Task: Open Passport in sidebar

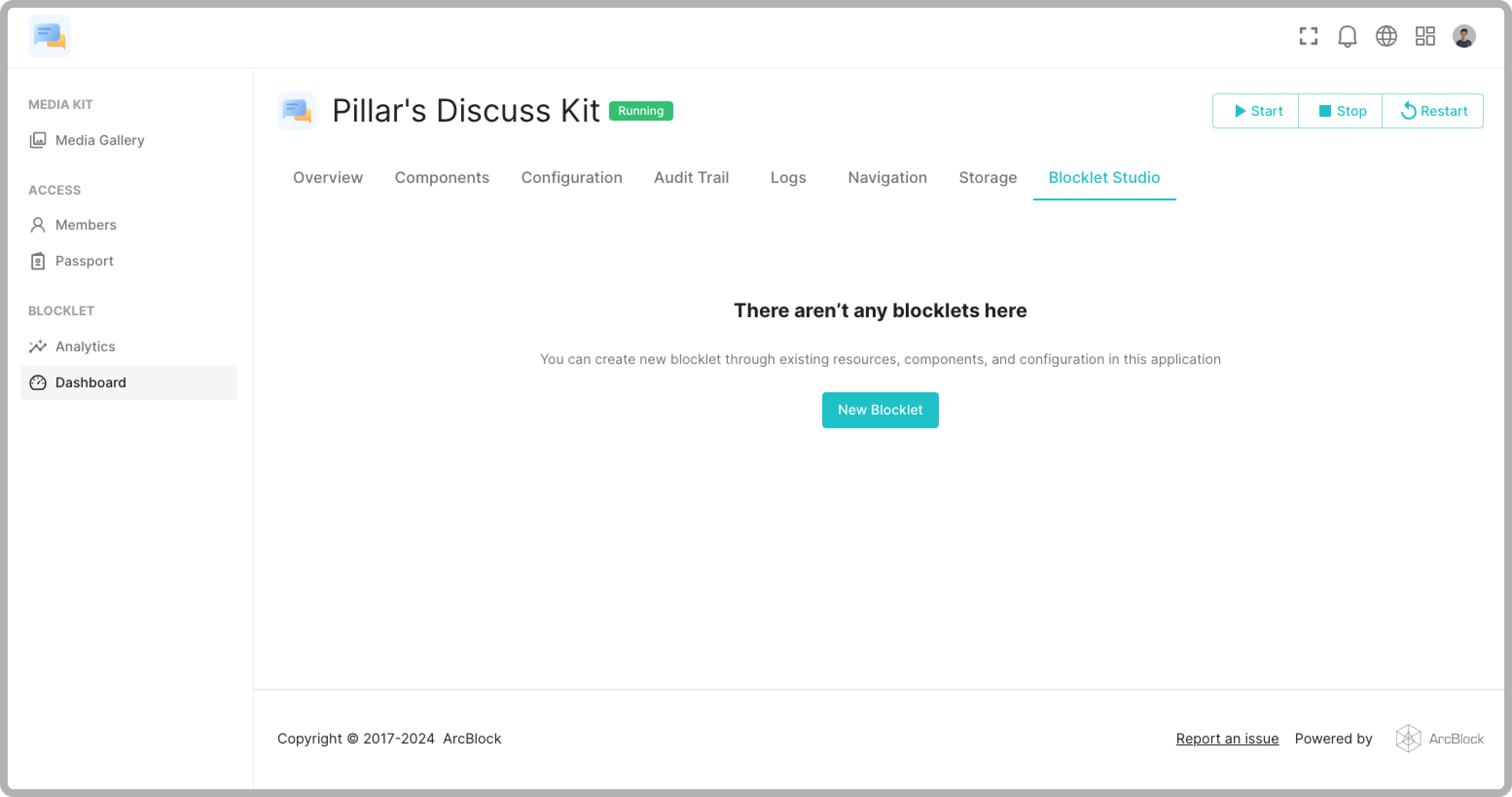Action: [x=84, y=261]
